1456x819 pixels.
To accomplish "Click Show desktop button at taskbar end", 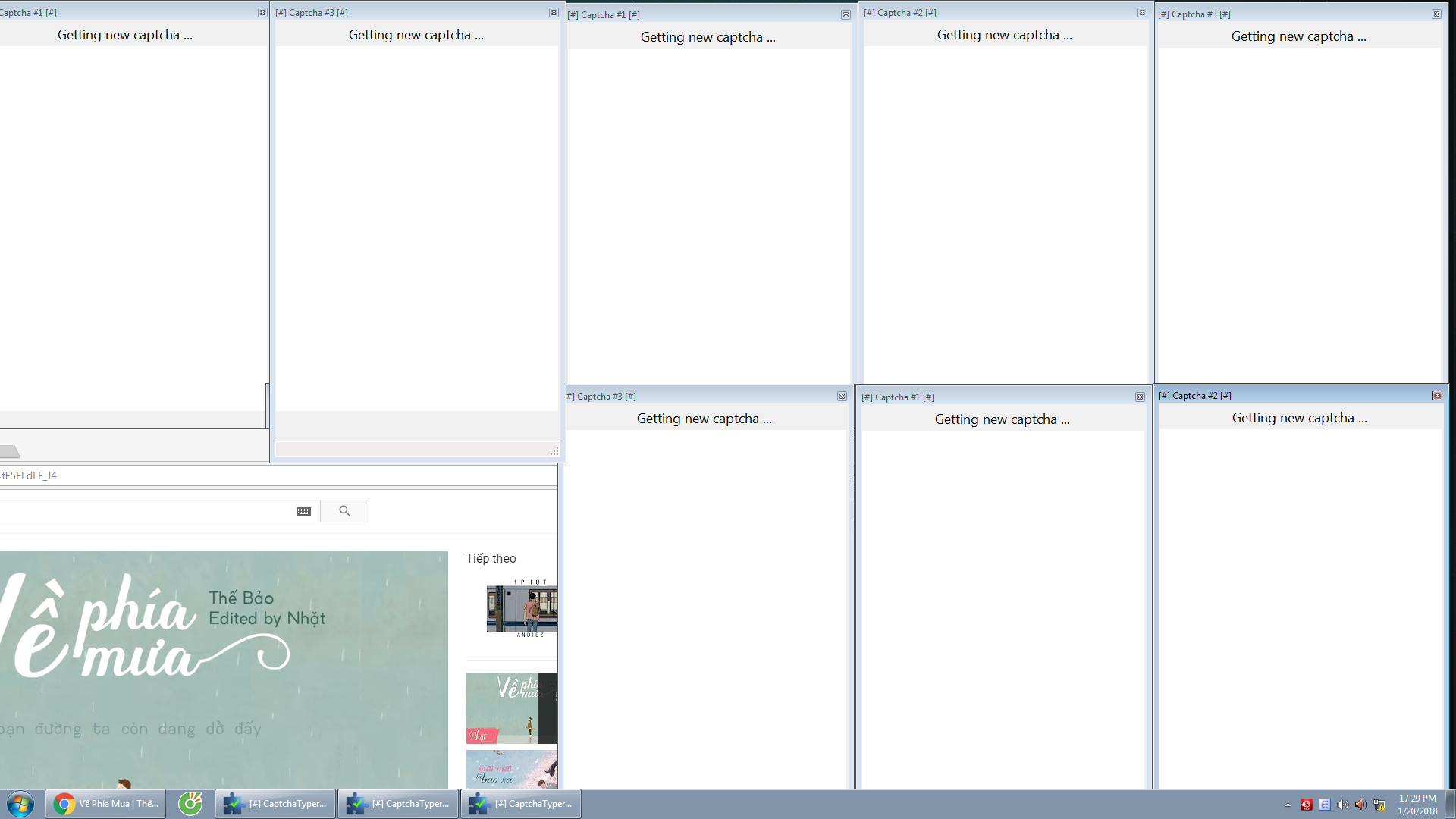I will click(1451, 804).
